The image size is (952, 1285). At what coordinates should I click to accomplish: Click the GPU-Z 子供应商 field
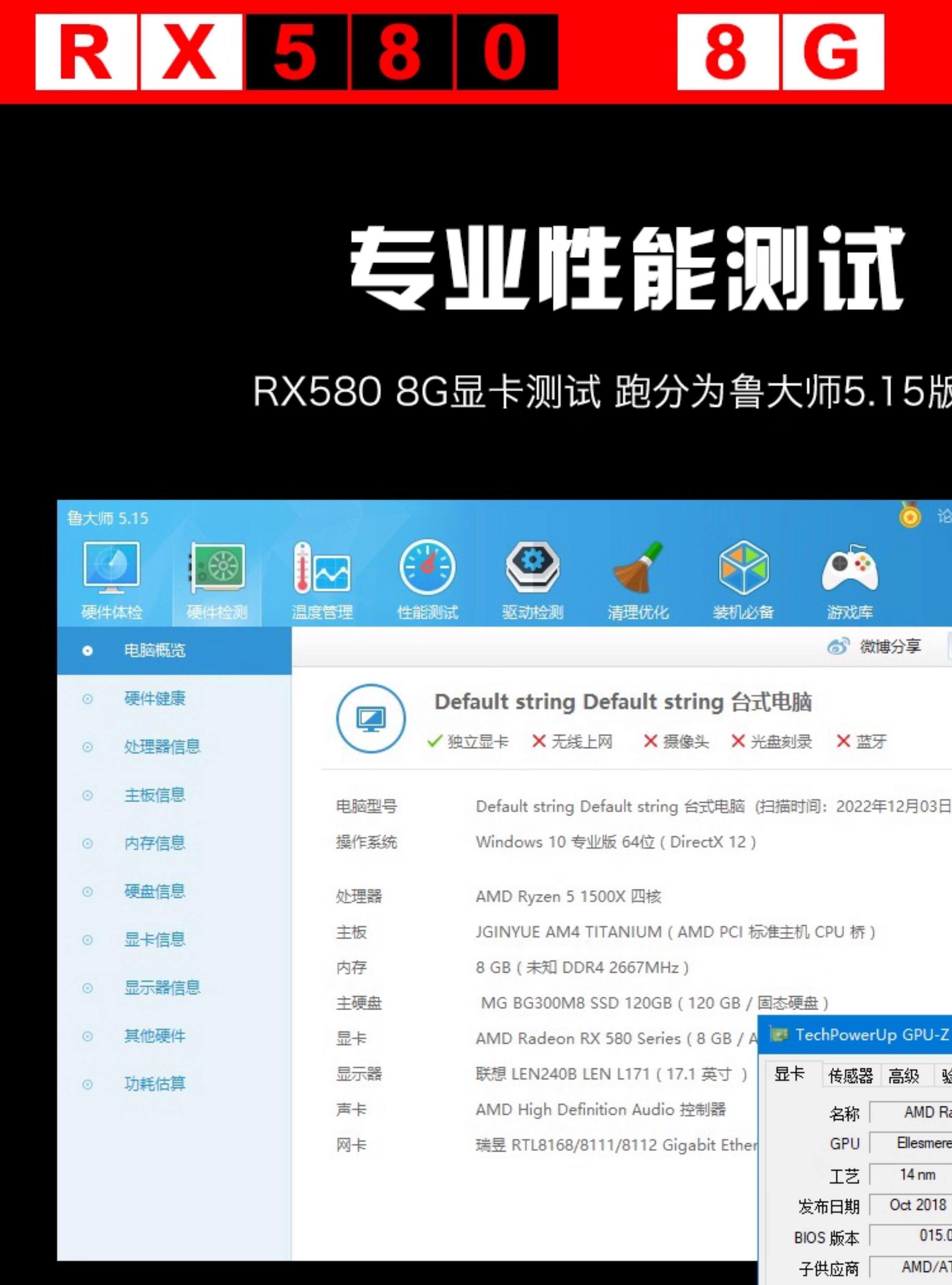pos(911,1267)
